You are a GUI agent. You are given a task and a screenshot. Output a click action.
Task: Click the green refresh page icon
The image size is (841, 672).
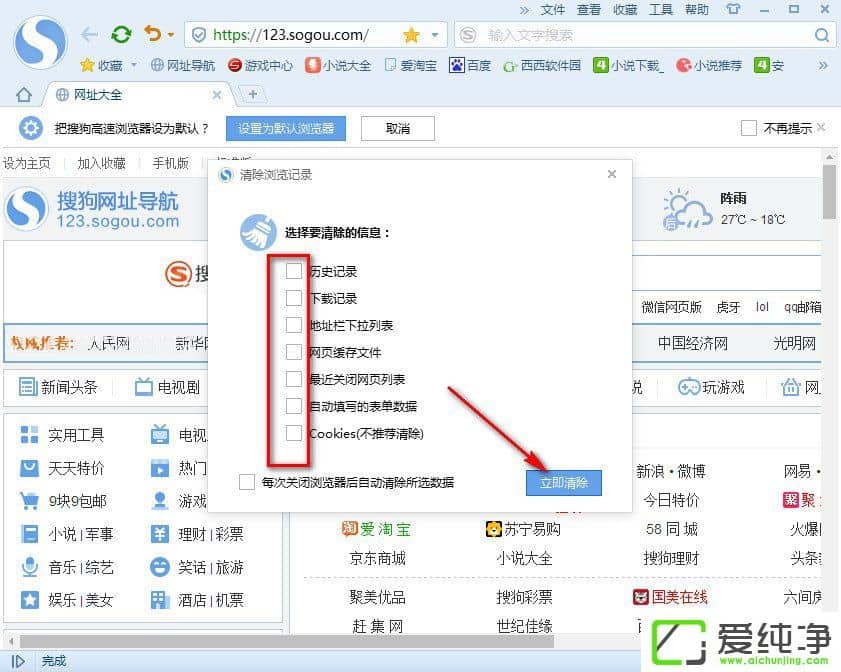pos(121,35)
